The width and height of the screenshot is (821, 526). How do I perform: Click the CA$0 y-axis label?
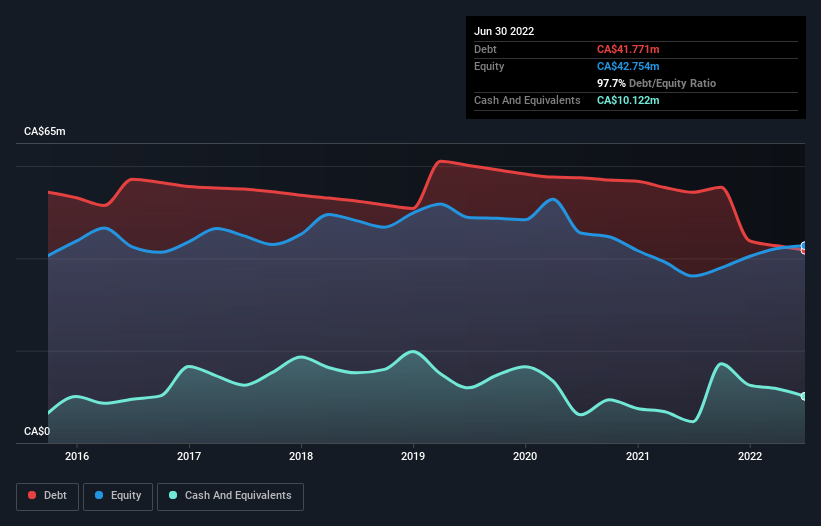coord(37,431)
